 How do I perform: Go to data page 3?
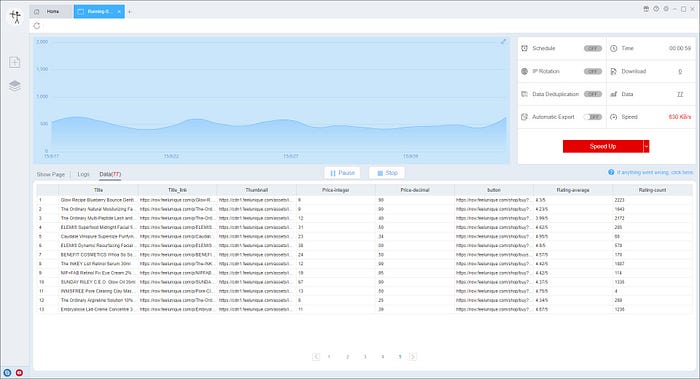click(365, 357)
